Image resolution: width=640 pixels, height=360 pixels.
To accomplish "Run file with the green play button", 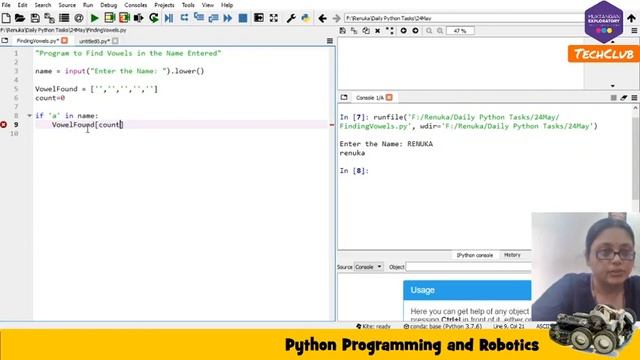I will [x=94, y=18].
